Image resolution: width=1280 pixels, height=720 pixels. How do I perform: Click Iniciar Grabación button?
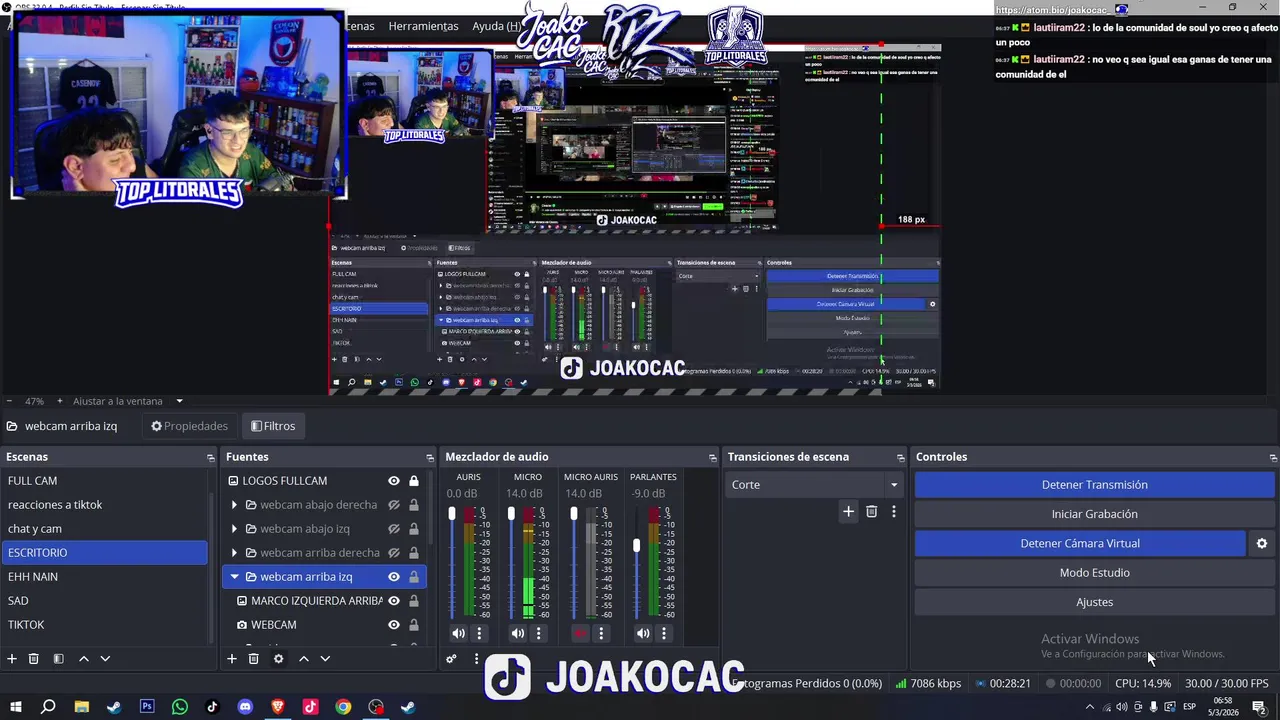[1094, 514]
